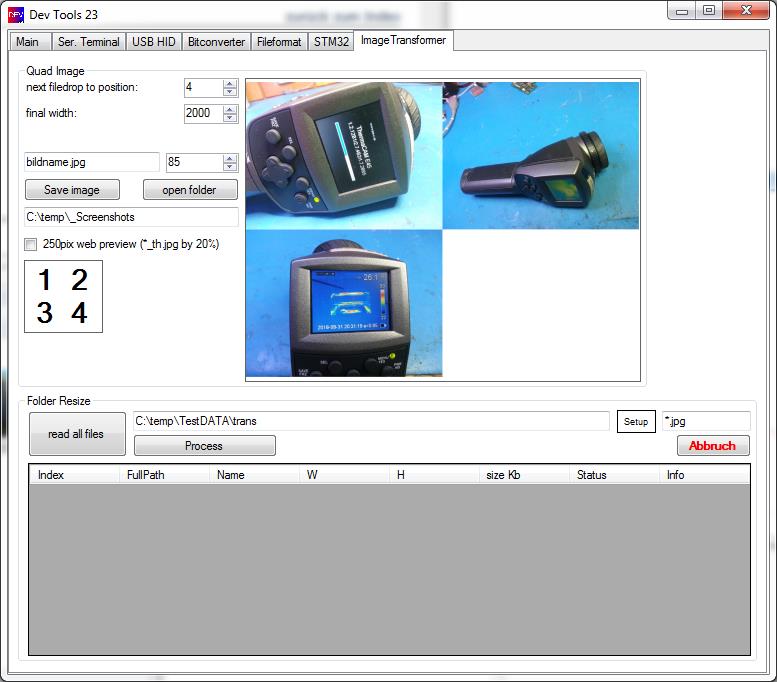
Task: Go to the STM32 tab
Action: pyautogui.click(x=330, y=42)
